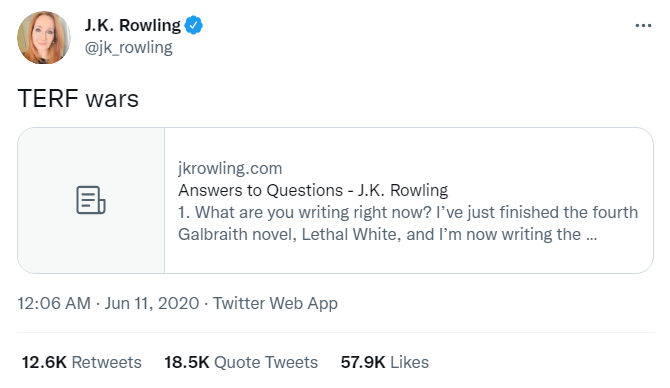Click the jkrowling.com domain text

[230, 168]
